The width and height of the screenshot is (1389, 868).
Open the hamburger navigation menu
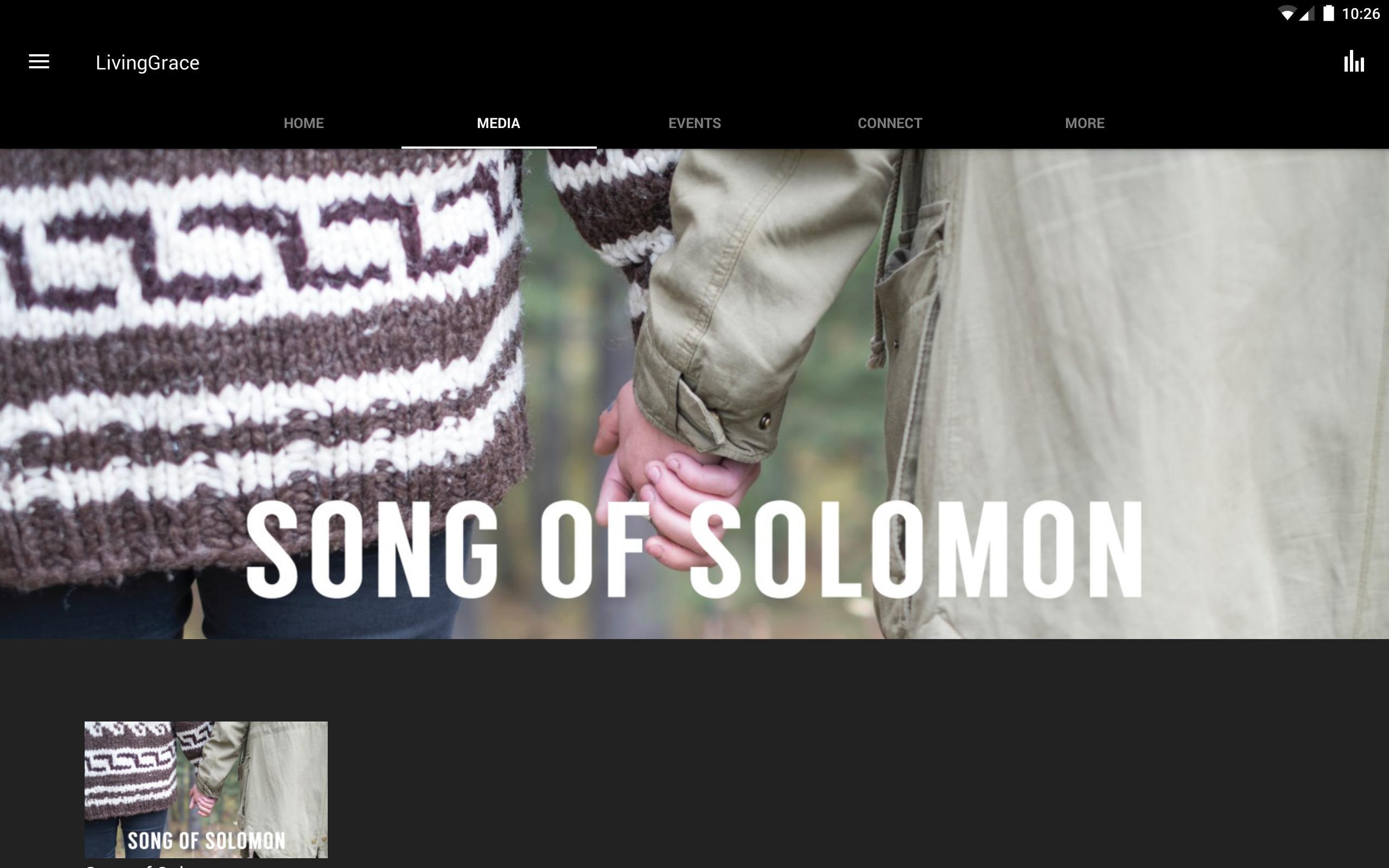tap(39, 62)
